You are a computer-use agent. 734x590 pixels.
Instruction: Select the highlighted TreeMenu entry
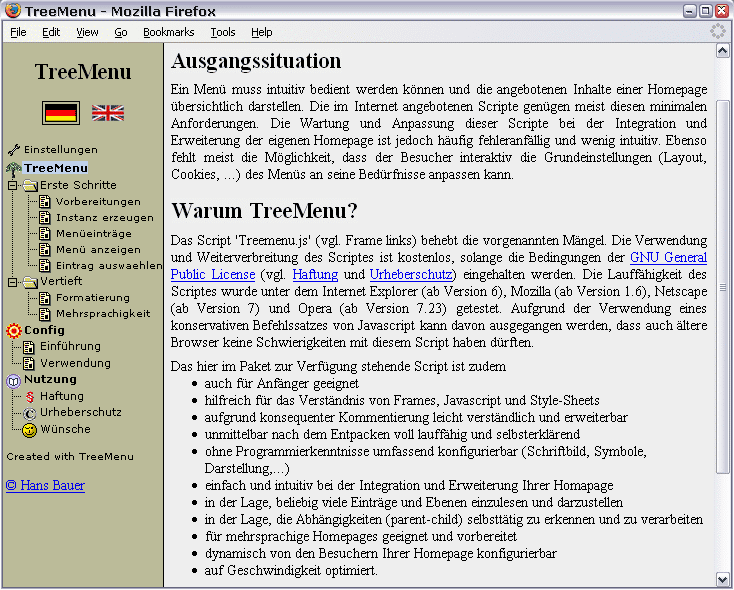(x=56, y=168)
